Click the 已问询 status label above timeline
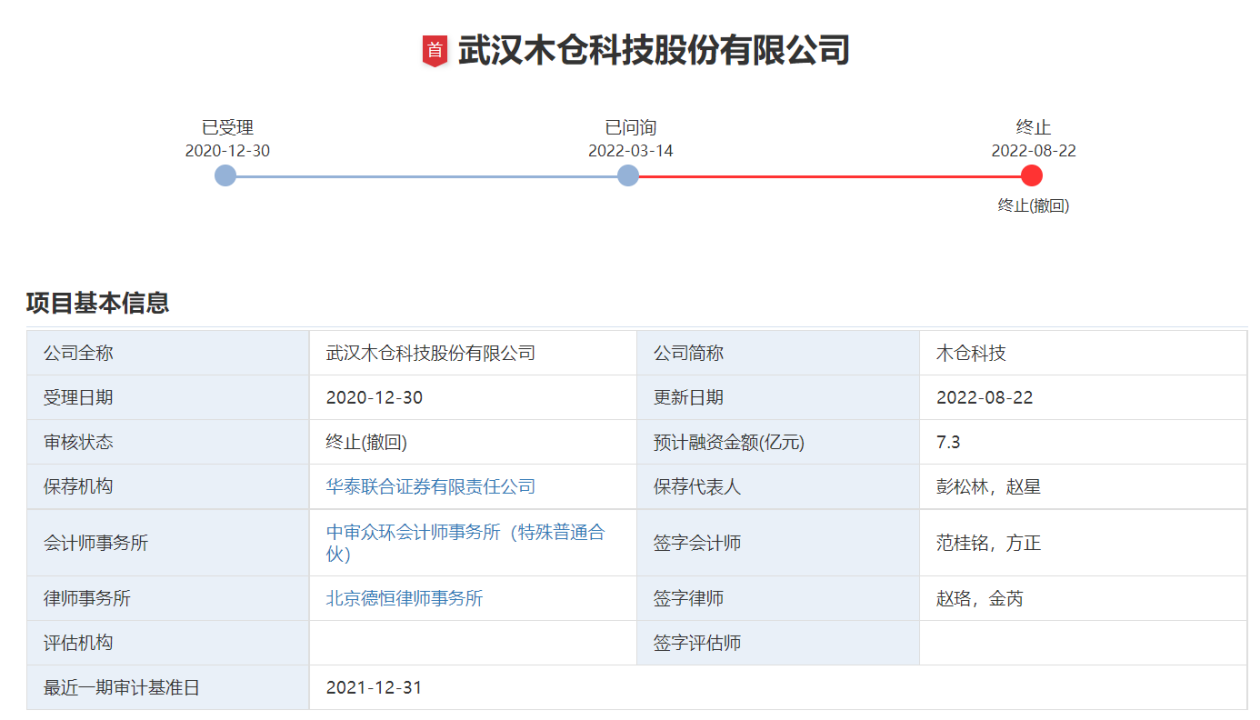Image resolution: width=1260 pixels, height=720 pixels. (x=630, y=128)
